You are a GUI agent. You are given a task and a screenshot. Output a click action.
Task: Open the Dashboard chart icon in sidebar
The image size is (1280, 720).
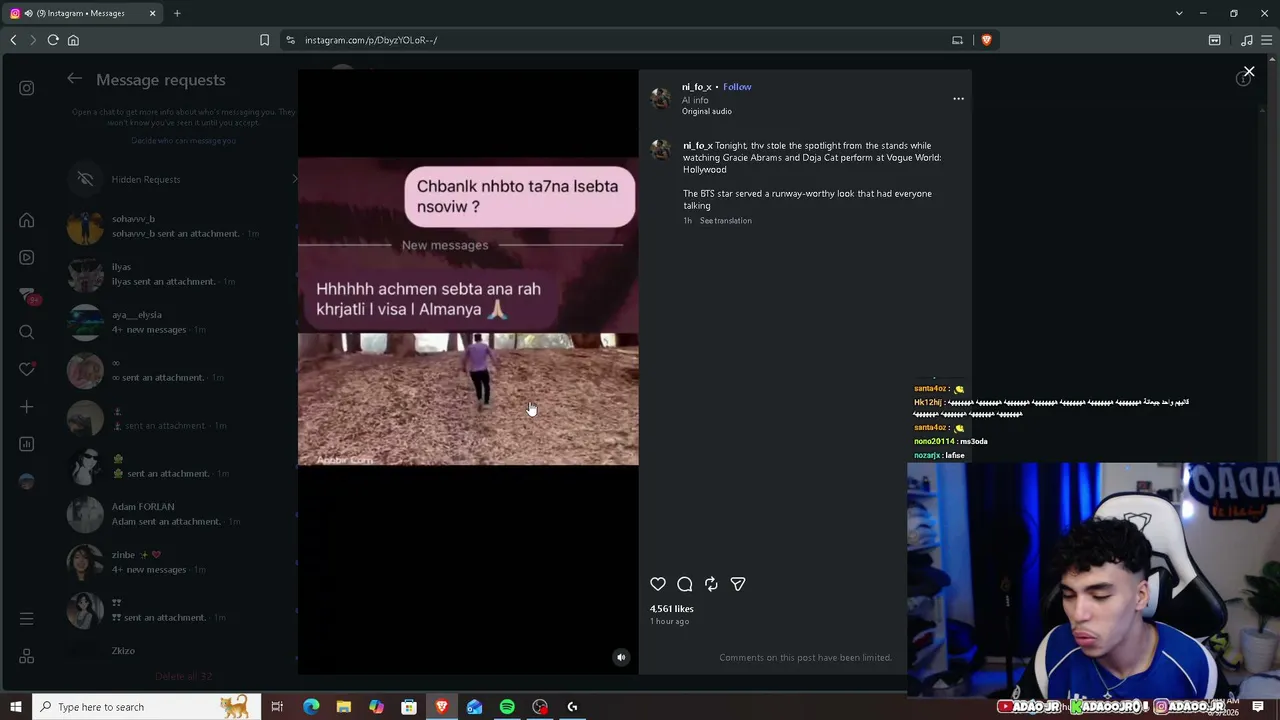[27, 444]
